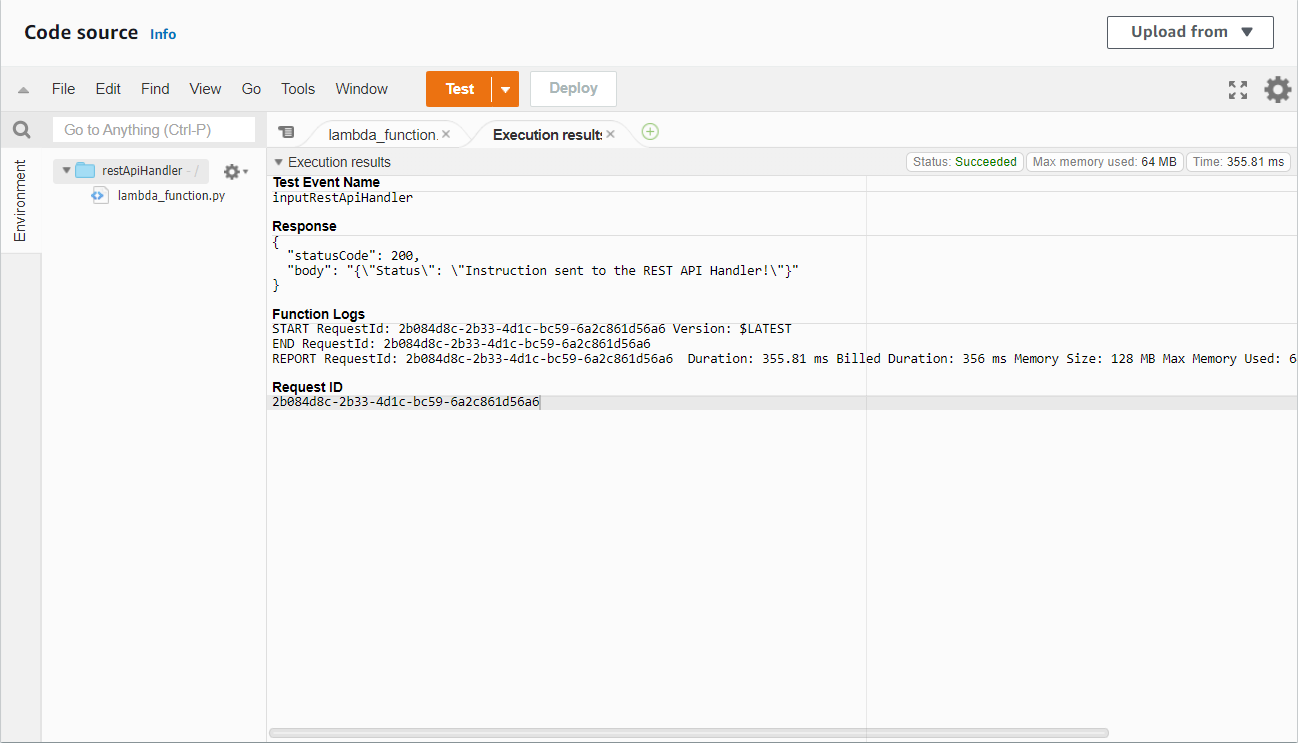Toggle fullscreen editor mode
The image size is (1298, 743).
1238,90
